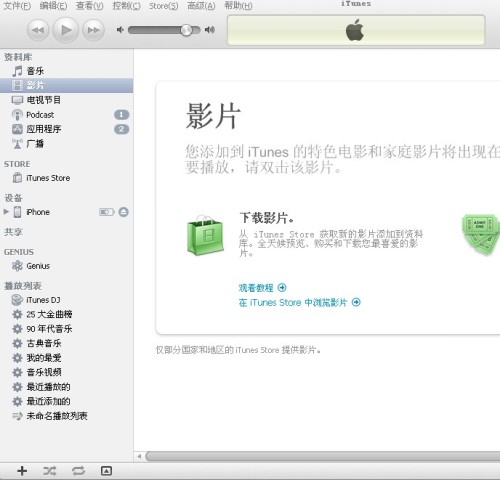Open the 广播 radio icon

tap(17, 144)
